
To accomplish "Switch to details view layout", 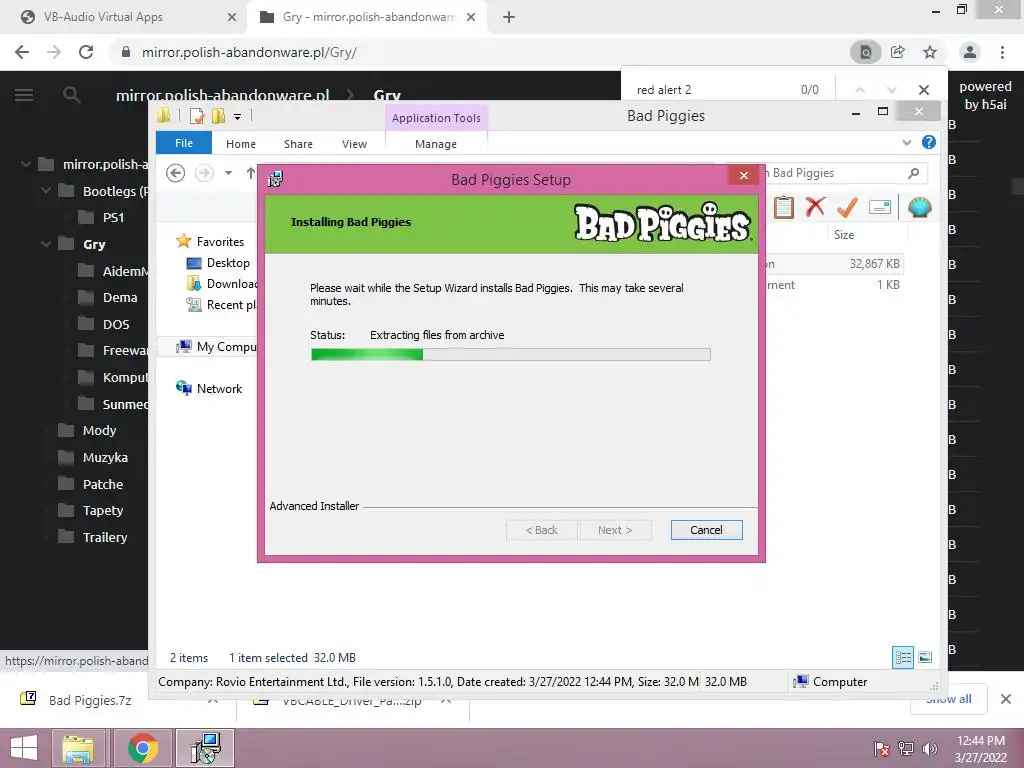I will point(903,657).
